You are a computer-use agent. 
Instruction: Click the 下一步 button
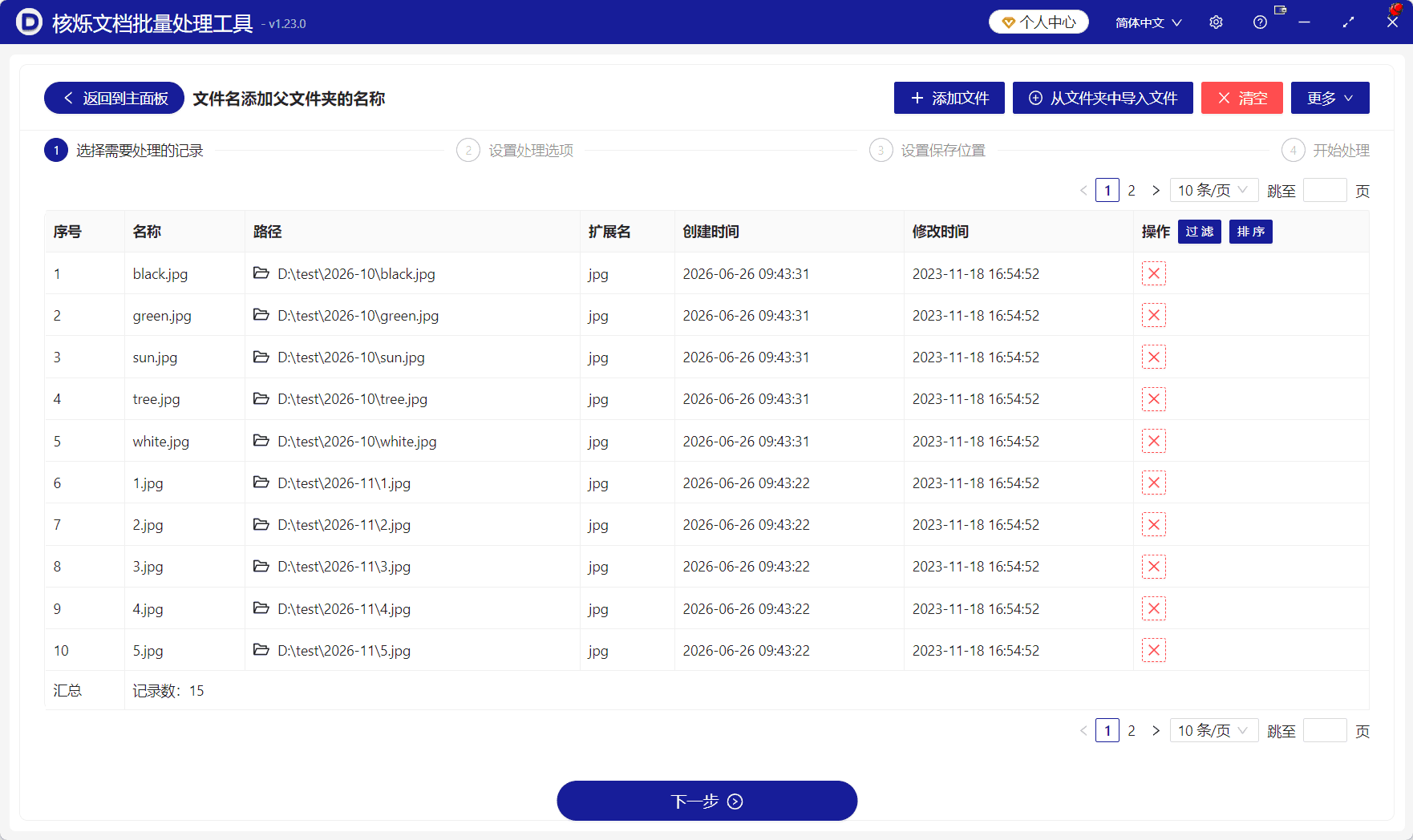click(707, 801)
